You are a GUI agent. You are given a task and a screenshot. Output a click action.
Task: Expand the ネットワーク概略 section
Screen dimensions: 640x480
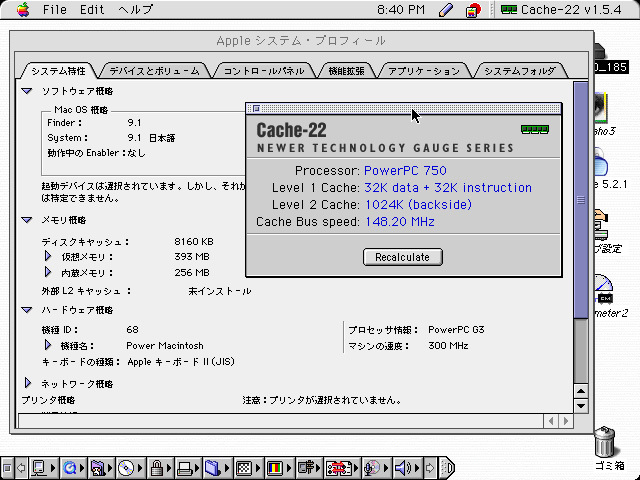coord(28,383)
